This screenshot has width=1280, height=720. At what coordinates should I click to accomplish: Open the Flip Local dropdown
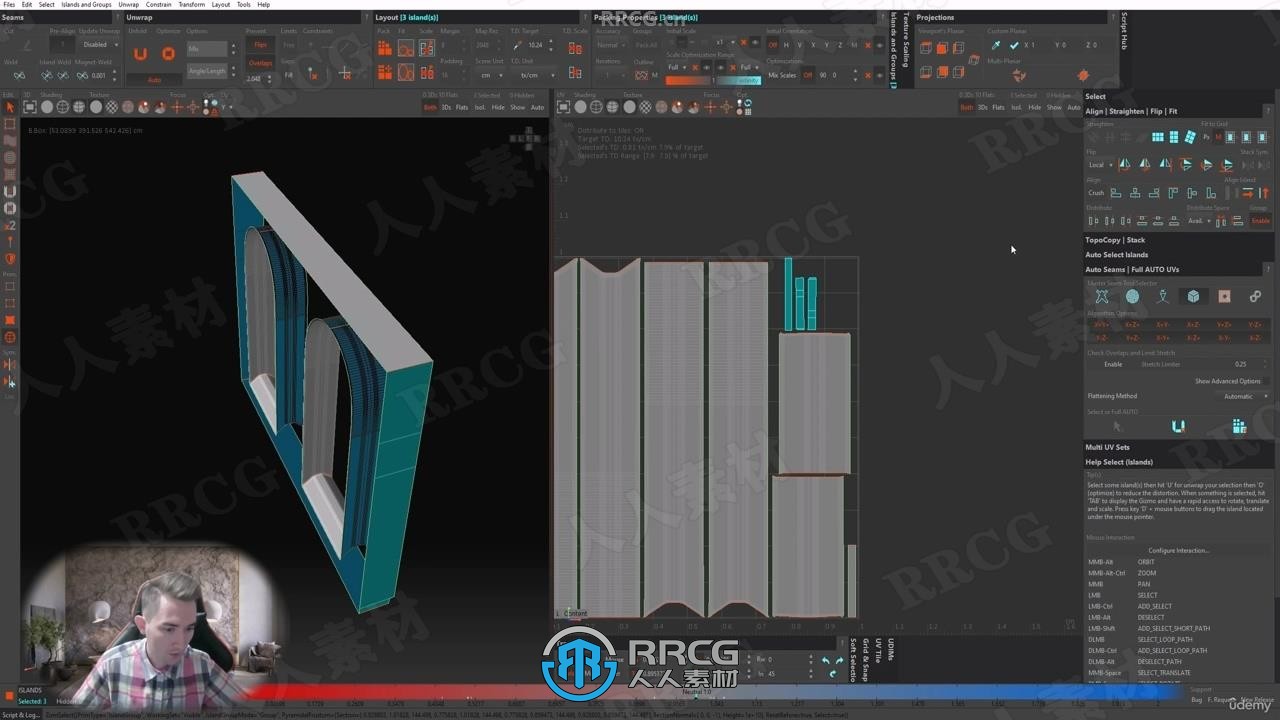coord(1100,165)
